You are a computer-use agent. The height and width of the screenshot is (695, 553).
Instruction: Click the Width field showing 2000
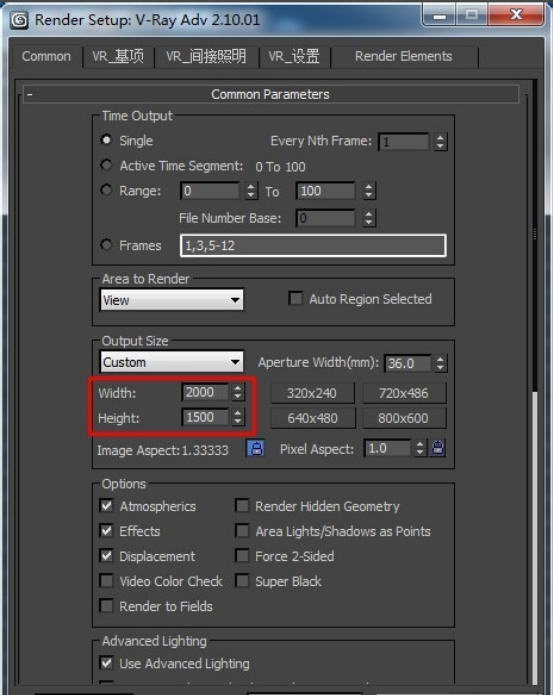[x=205, y=392]
